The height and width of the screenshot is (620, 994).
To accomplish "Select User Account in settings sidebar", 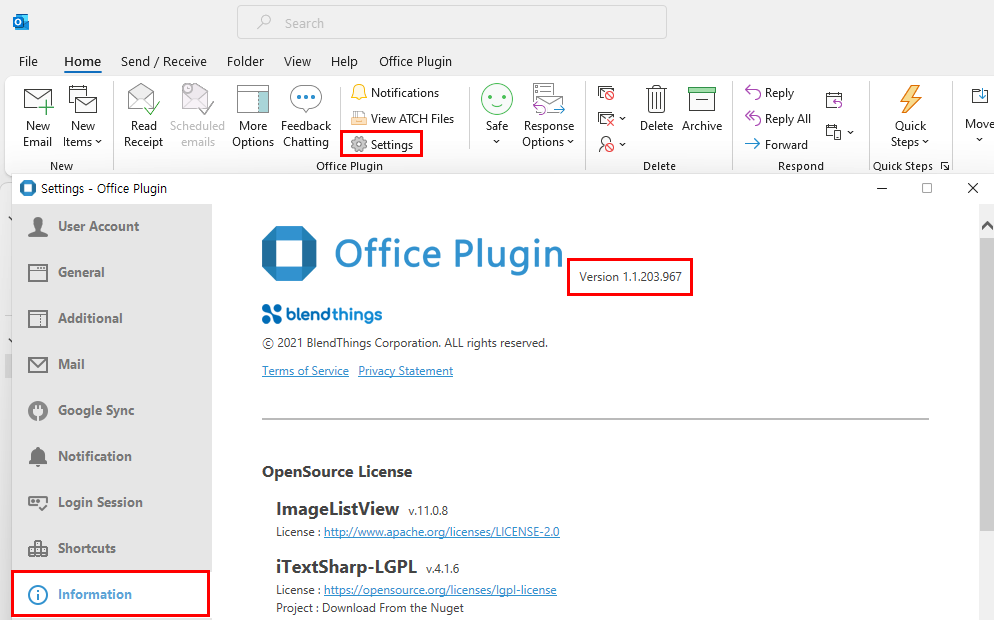I will [x=112, y=226].
